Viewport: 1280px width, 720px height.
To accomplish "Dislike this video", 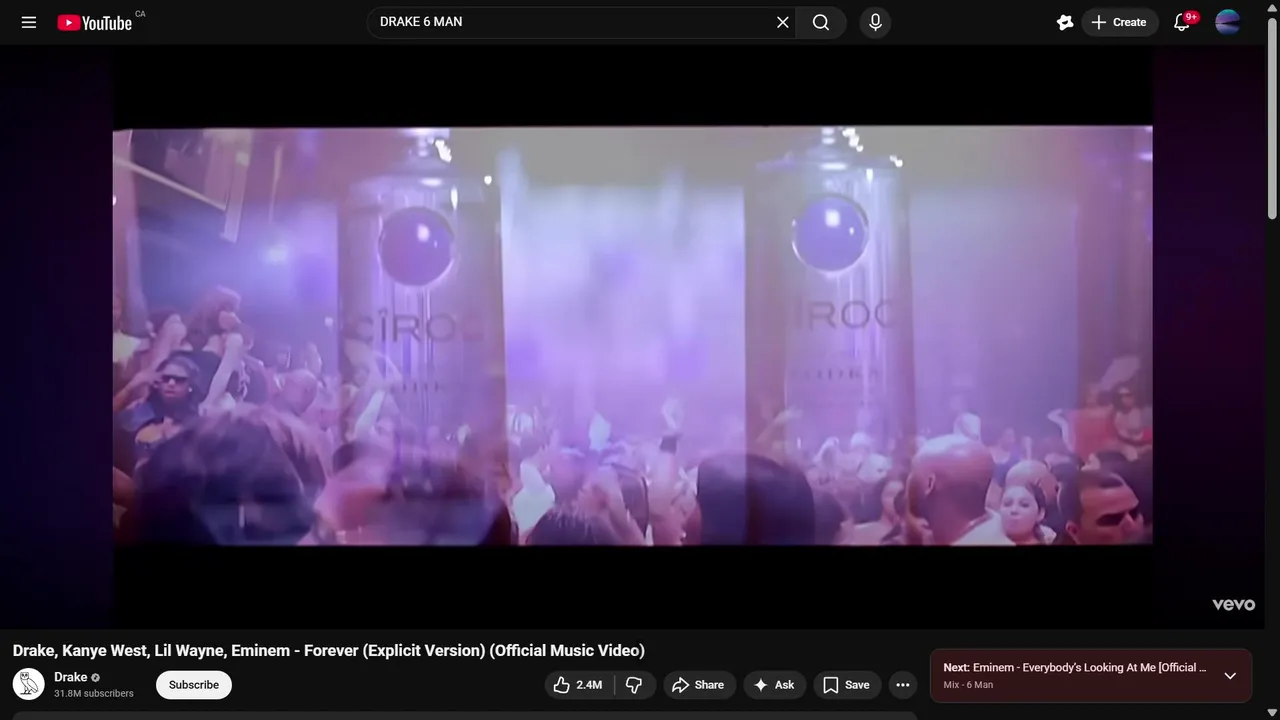I will pyautogui.click(x=635, y=685).
